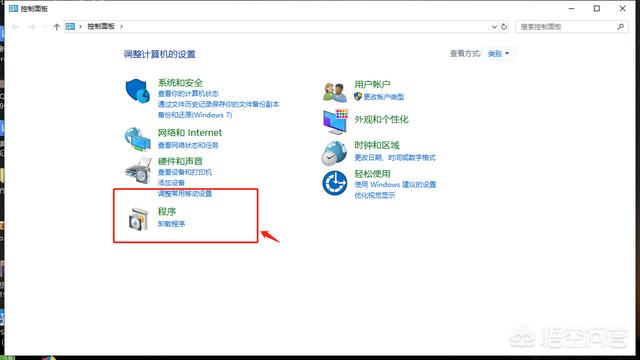Click the control panel icon in address bar

coord(70,27)
